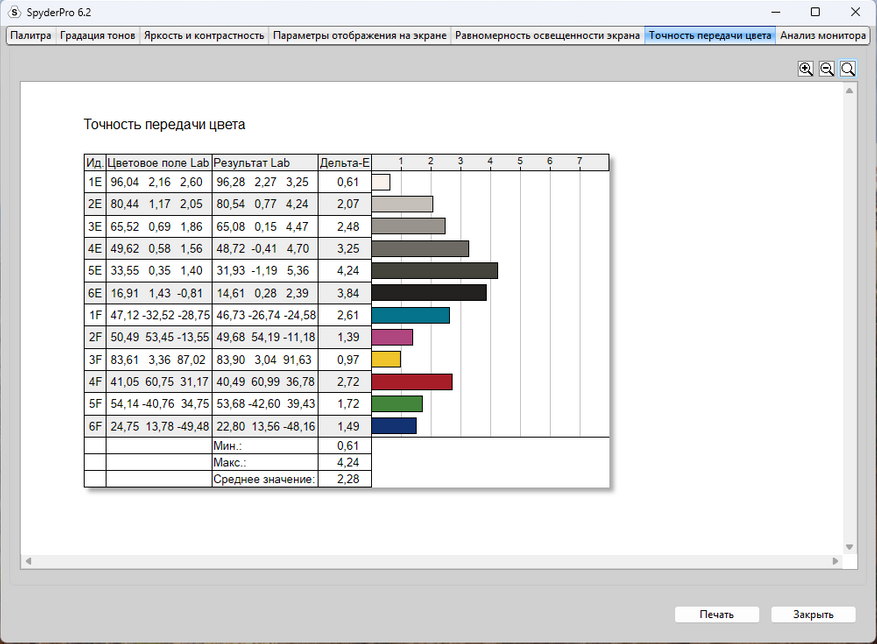Click the 4E dark gray bar

point(420,248)
